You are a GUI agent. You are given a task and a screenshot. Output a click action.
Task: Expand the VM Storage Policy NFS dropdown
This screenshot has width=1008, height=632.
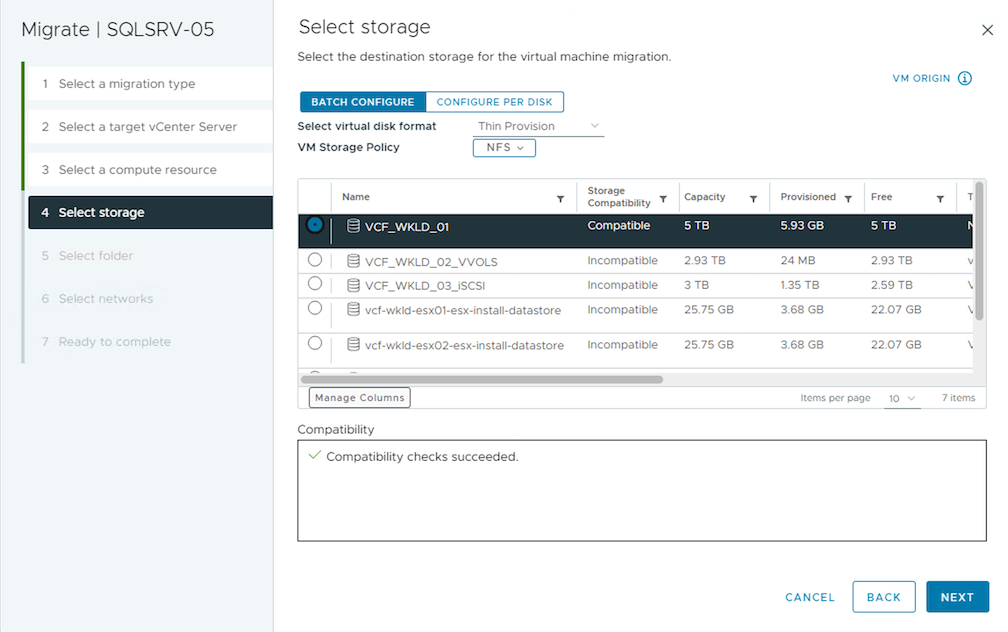[504, 148]
